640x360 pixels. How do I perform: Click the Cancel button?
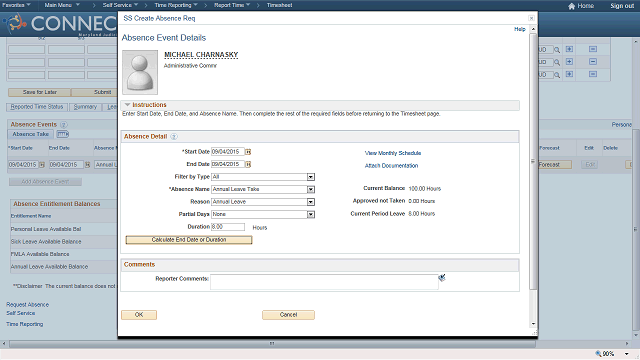288,315
